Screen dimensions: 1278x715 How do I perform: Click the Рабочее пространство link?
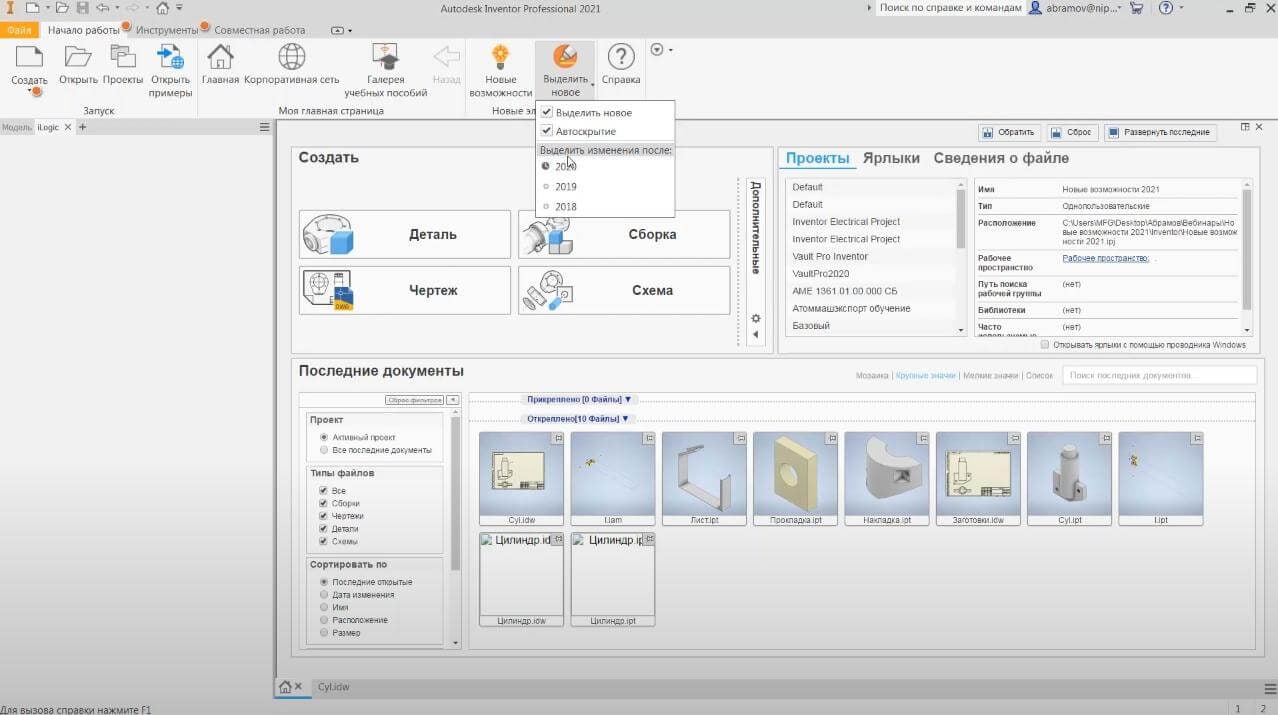pos(1105,259)
